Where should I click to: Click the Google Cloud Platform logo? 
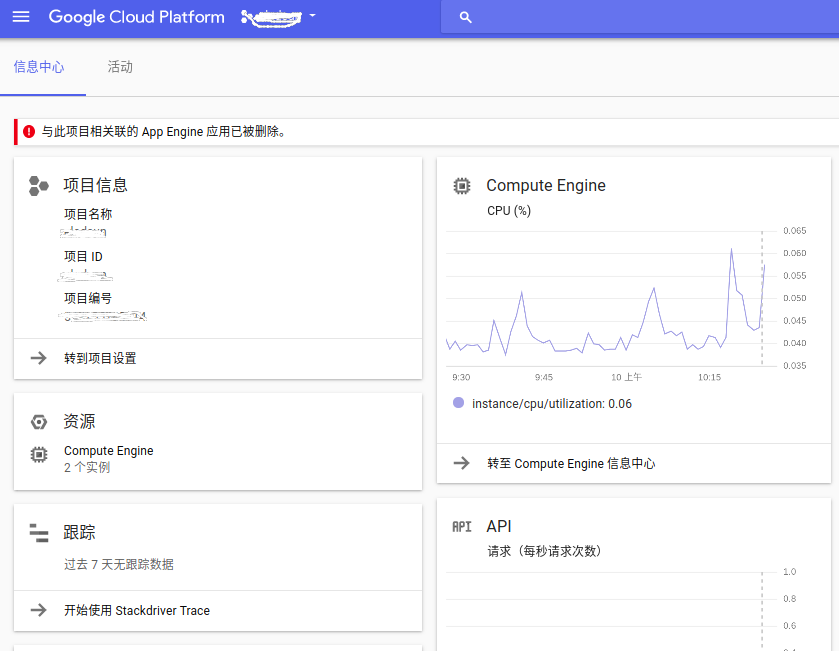(136, 17)
